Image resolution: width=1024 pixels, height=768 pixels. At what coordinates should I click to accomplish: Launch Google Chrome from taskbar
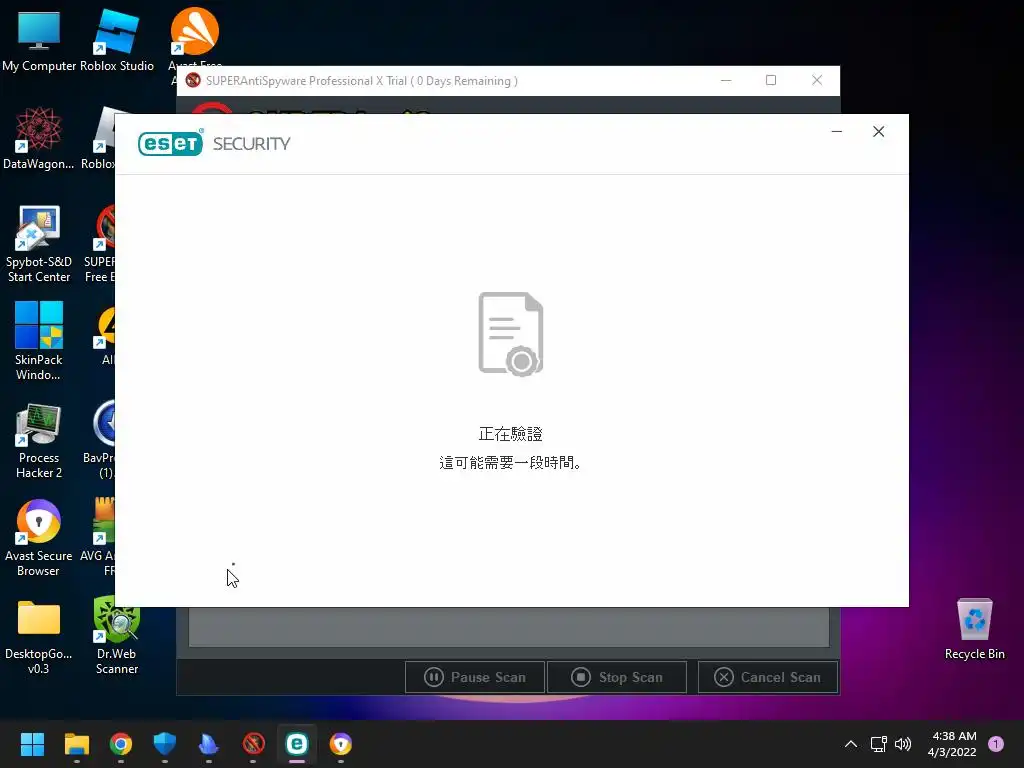121,744
